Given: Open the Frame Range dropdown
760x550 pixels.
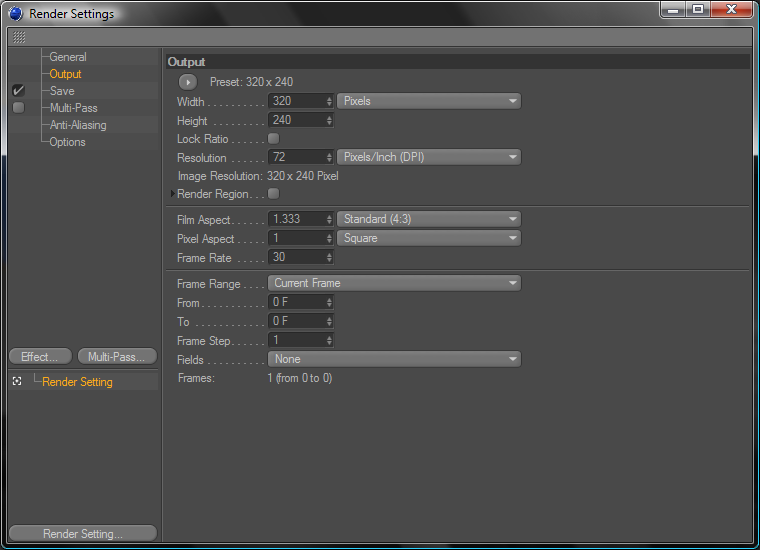Looking at the screenshot, I should (394, 283).
